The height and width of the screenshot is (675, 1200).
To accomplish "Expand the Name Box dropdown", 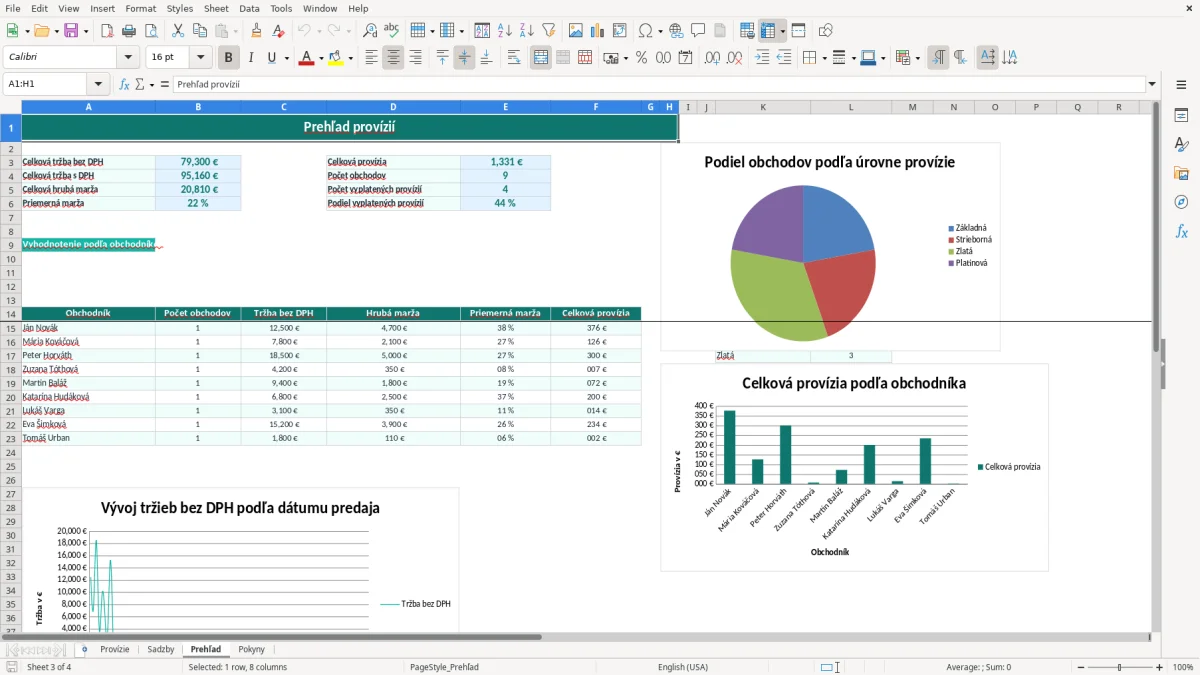I will 98,84.
